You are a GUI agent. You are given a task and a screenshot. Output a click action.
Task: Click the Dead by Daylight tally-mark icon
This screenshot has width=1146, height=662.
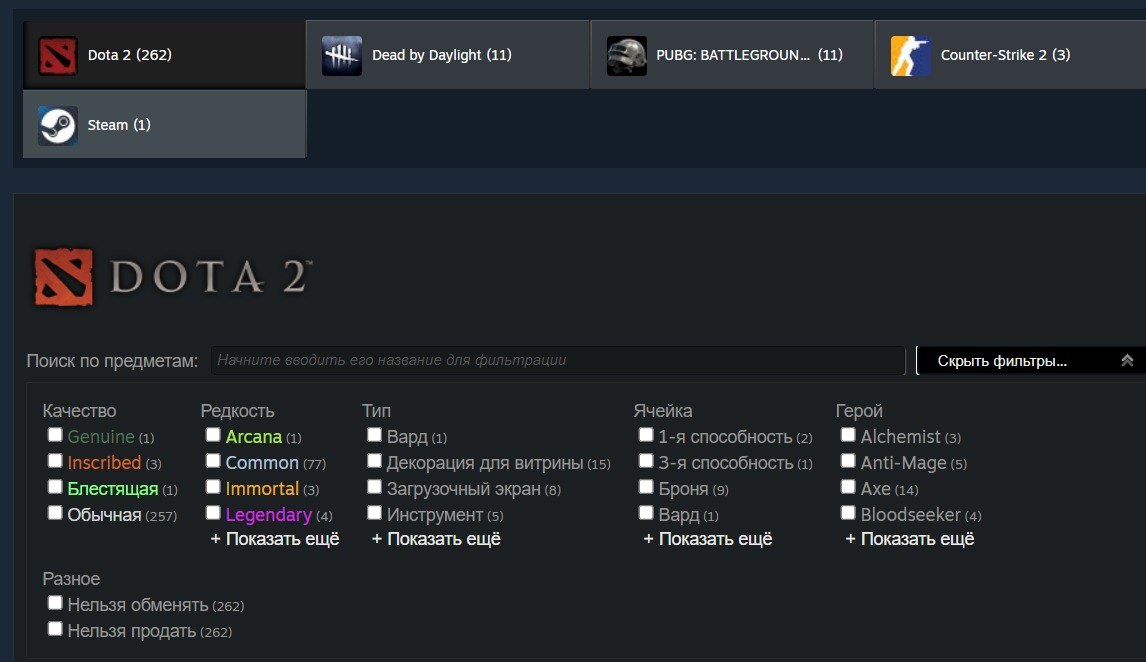pyautogui.click(x=342, y=56)
